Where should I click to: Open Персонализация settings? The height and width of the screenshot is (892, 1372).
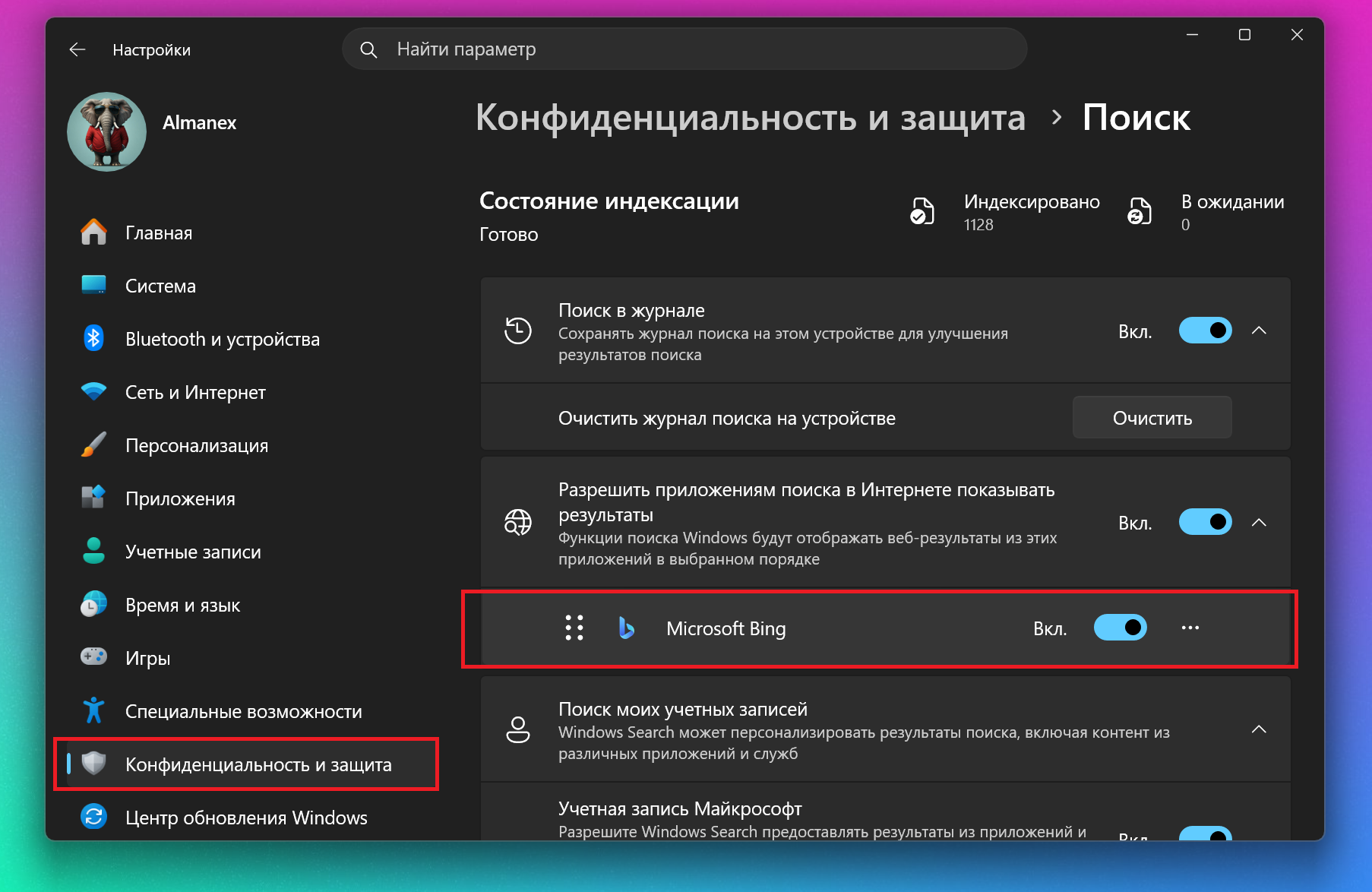[x=246, y=445]
